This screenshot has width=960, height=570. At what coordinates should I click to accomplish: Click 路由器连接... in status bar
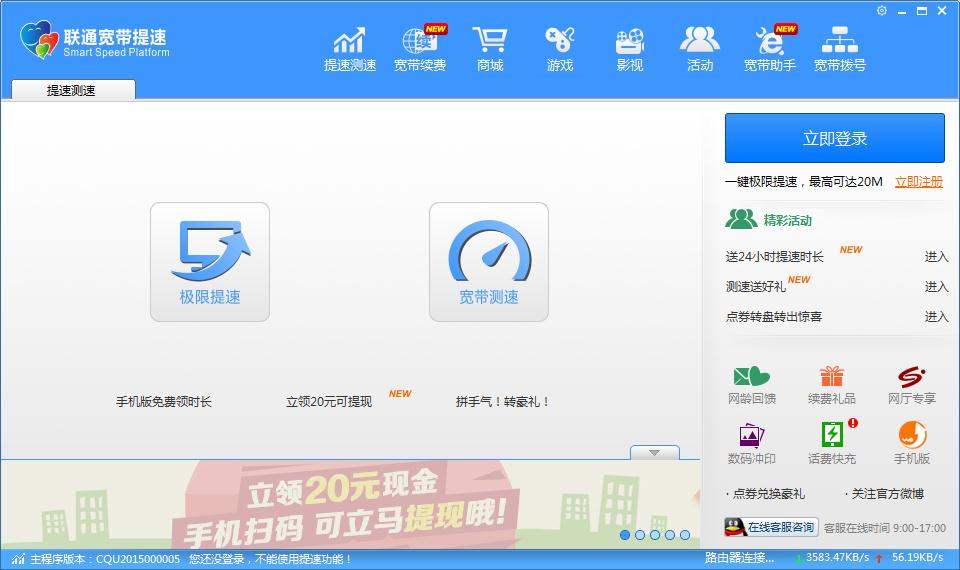[740, 558]
